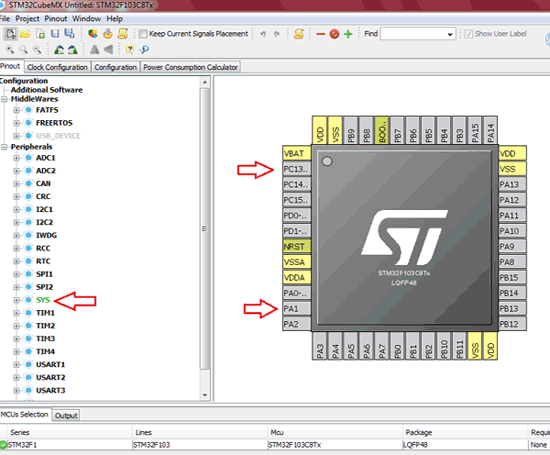Click the green plus icon
Screen dimensions: 550x455
(x=348, y=34)
